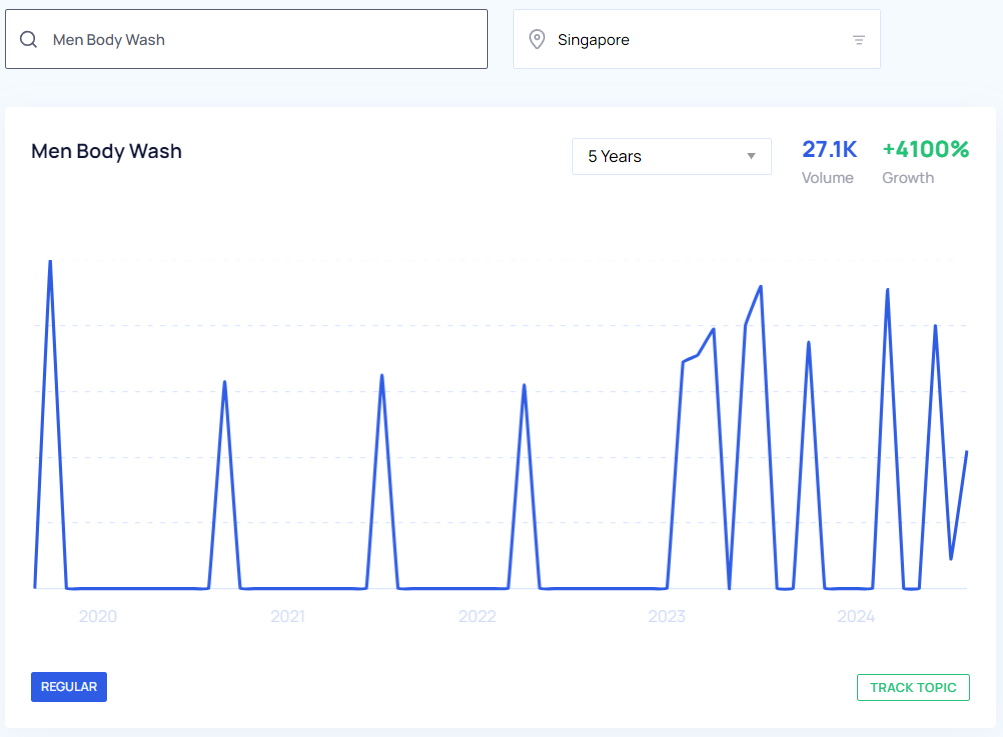This screenshot has width=1003, height=737.
Task: Click the magnifying glass search icon
Action: pyautogui.click(x=29, y=40)
